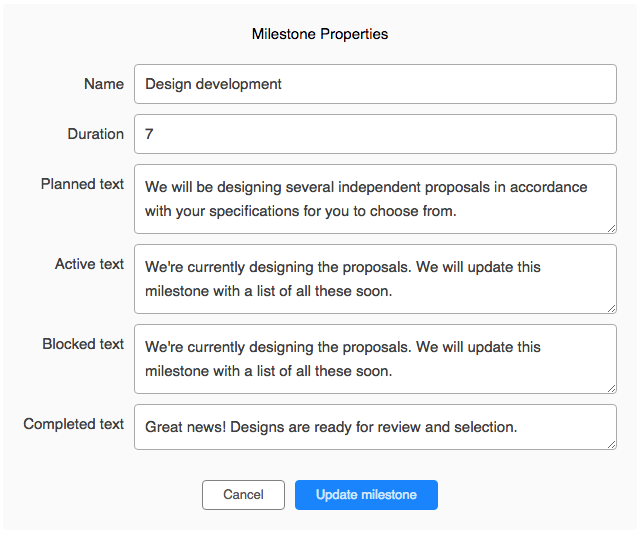Click the "Active text" label
The height and width of the screenshot is (534, 641).
(90, 264)
